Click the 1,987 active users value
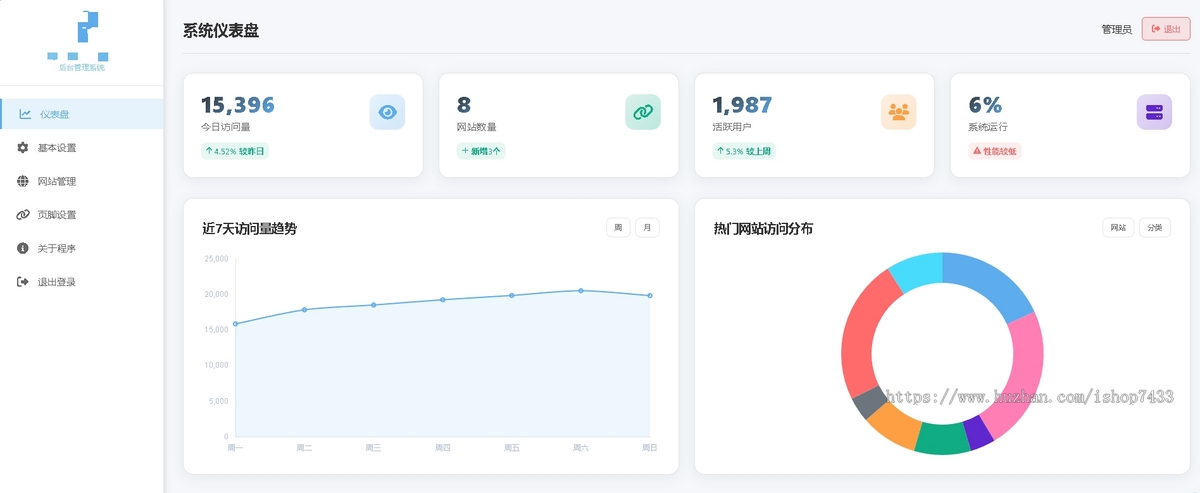 (x=742, y=105)
